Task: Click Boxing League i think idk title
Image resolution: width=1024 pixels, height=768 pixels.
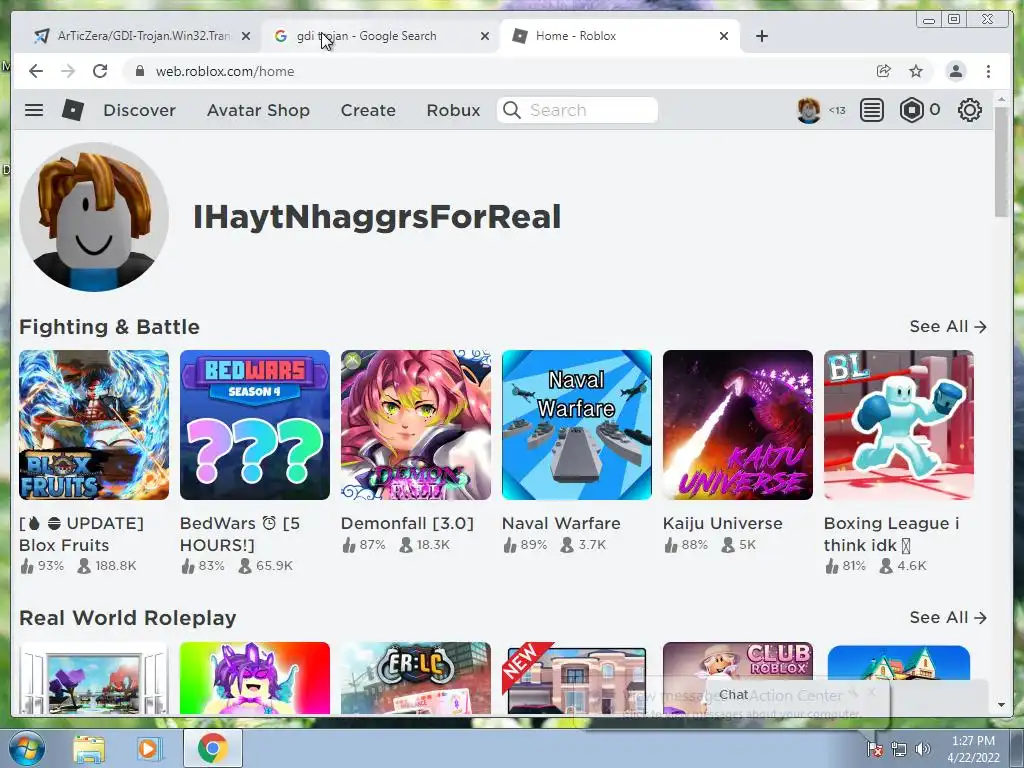Action: pos(891,534)
